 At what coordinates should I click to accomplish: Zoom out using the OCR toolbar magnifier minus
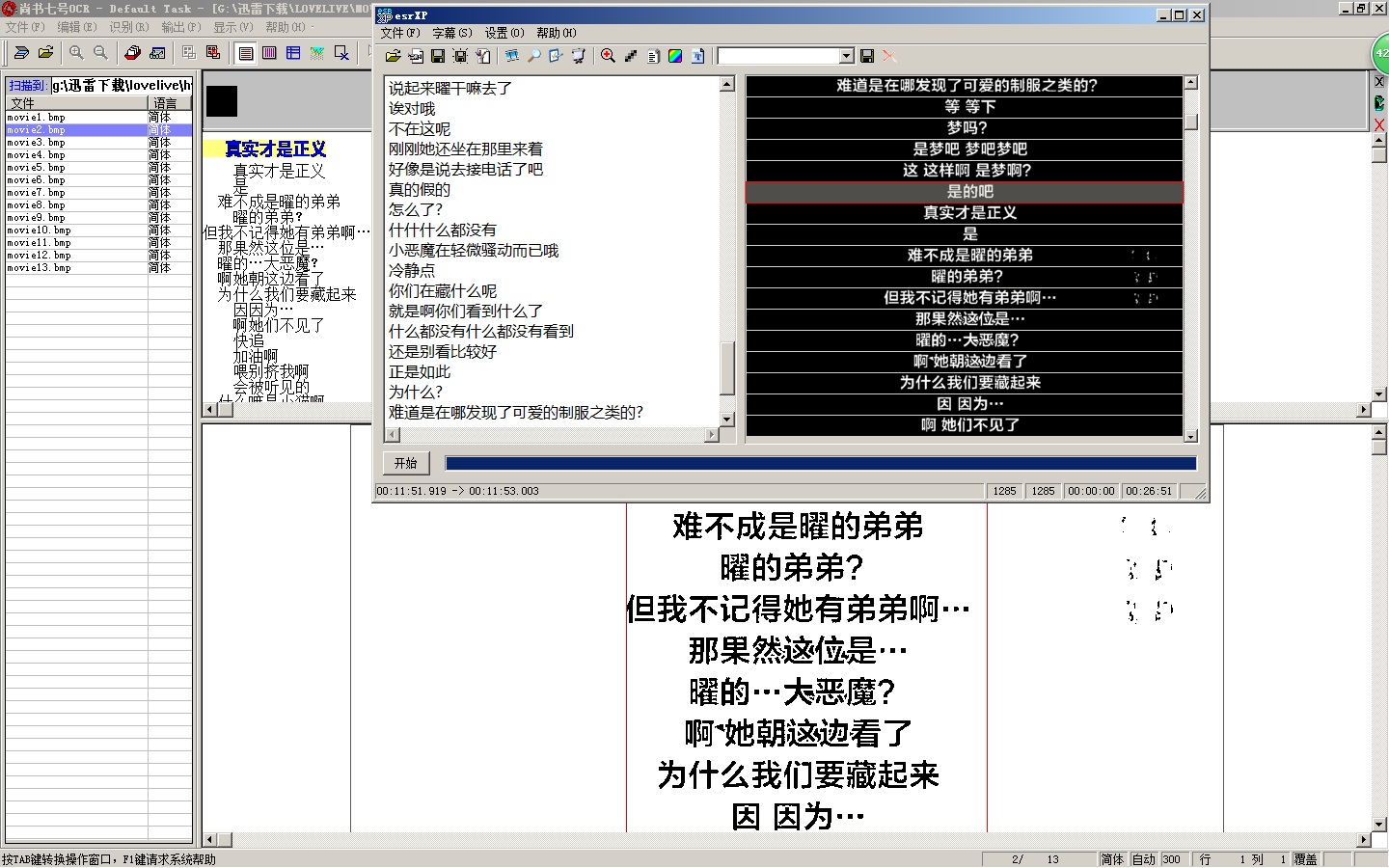(100, 53)
